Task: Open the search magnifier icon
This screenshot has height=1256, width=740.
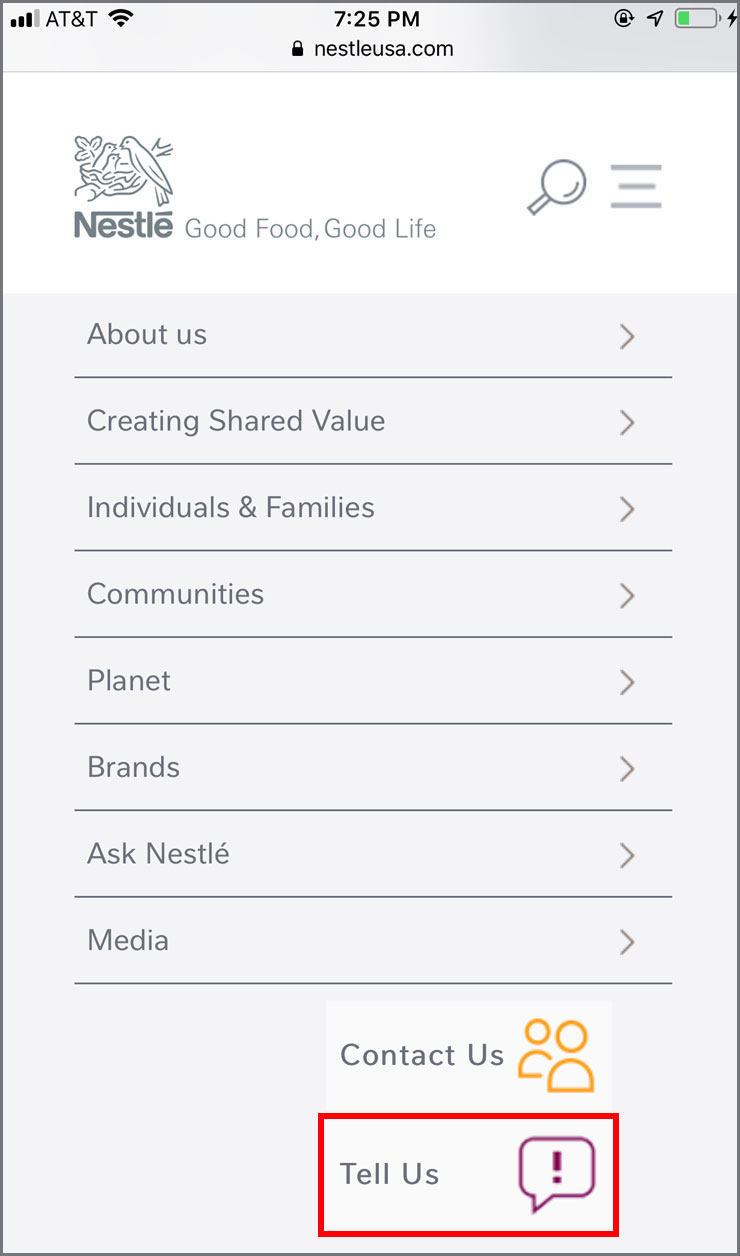Action: pyautogui.click(x=556, y=187)
